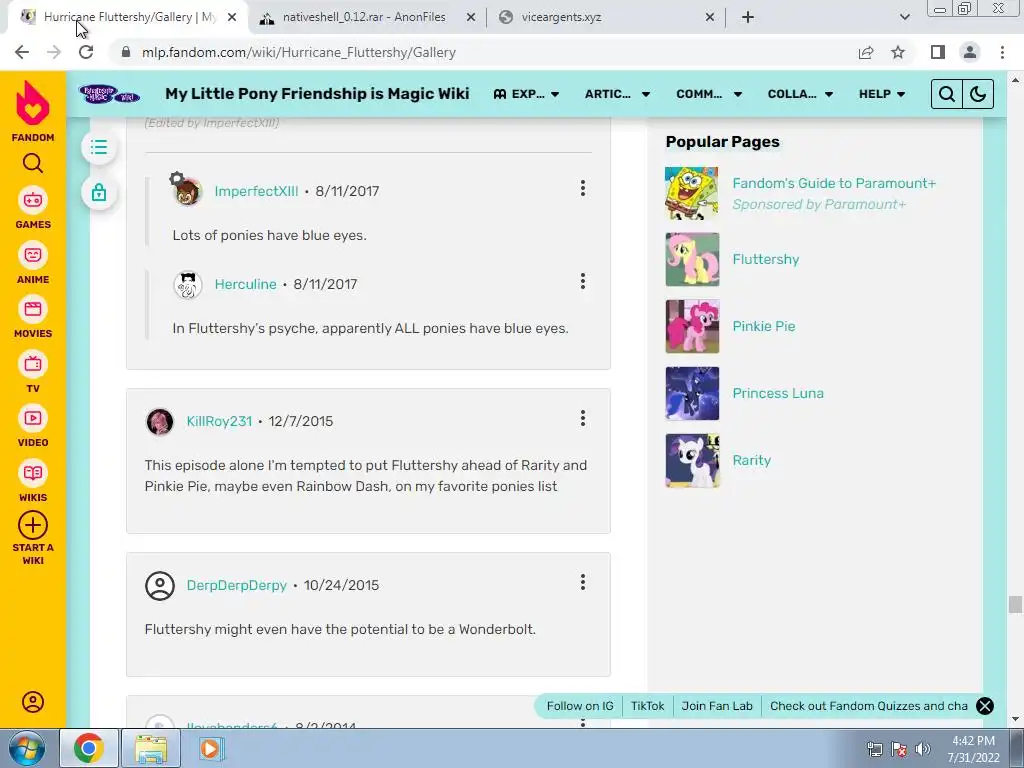
Task: Open the wiki search magnifier button
Action: 947,94
